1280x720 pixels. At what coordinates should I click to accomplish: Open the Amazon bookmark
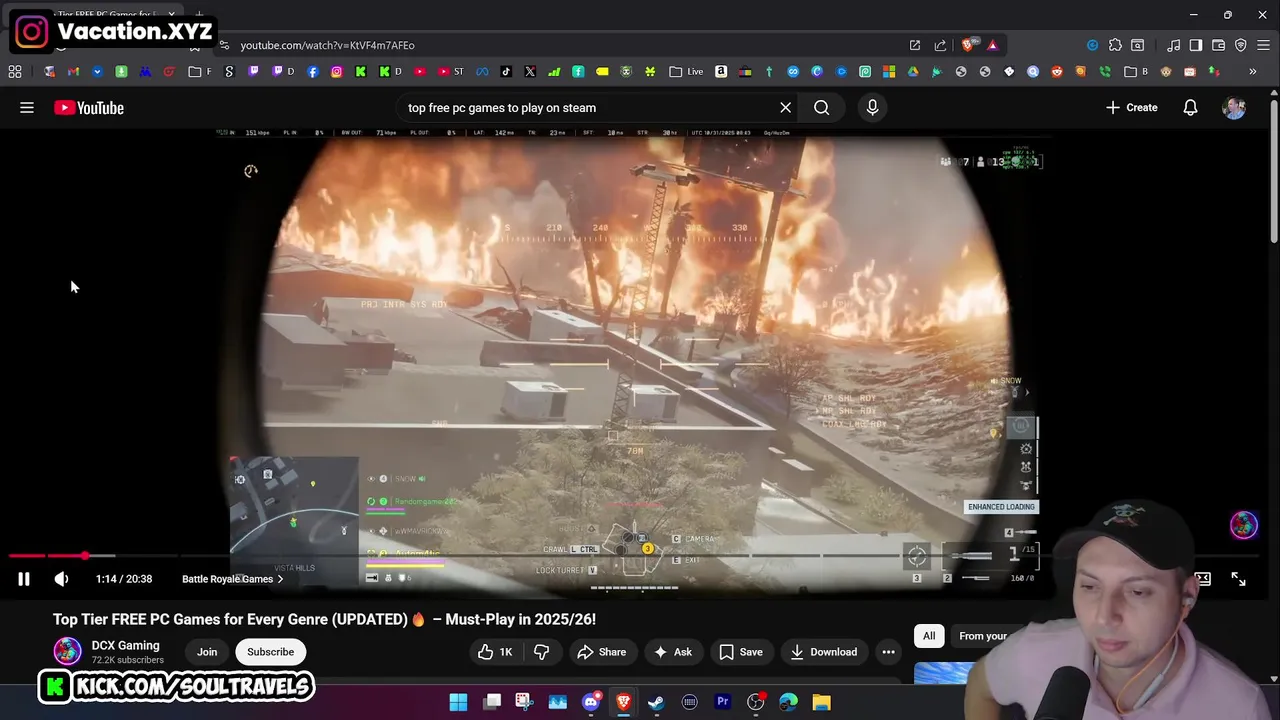click(721, 72)
